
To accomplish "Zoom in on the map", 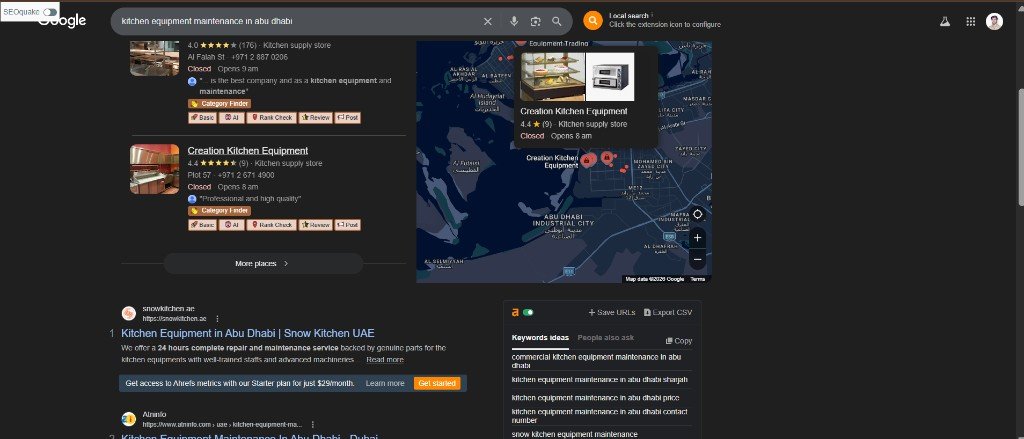I will click(697, 238).
